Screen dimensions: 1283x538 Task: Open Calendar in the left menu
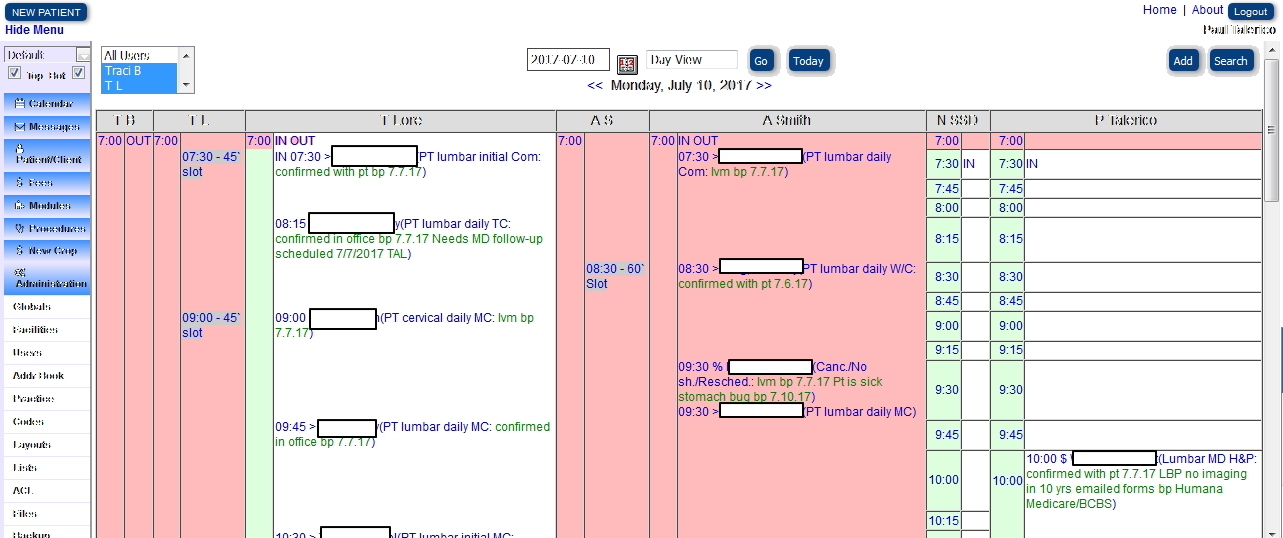tap(45, 104)
